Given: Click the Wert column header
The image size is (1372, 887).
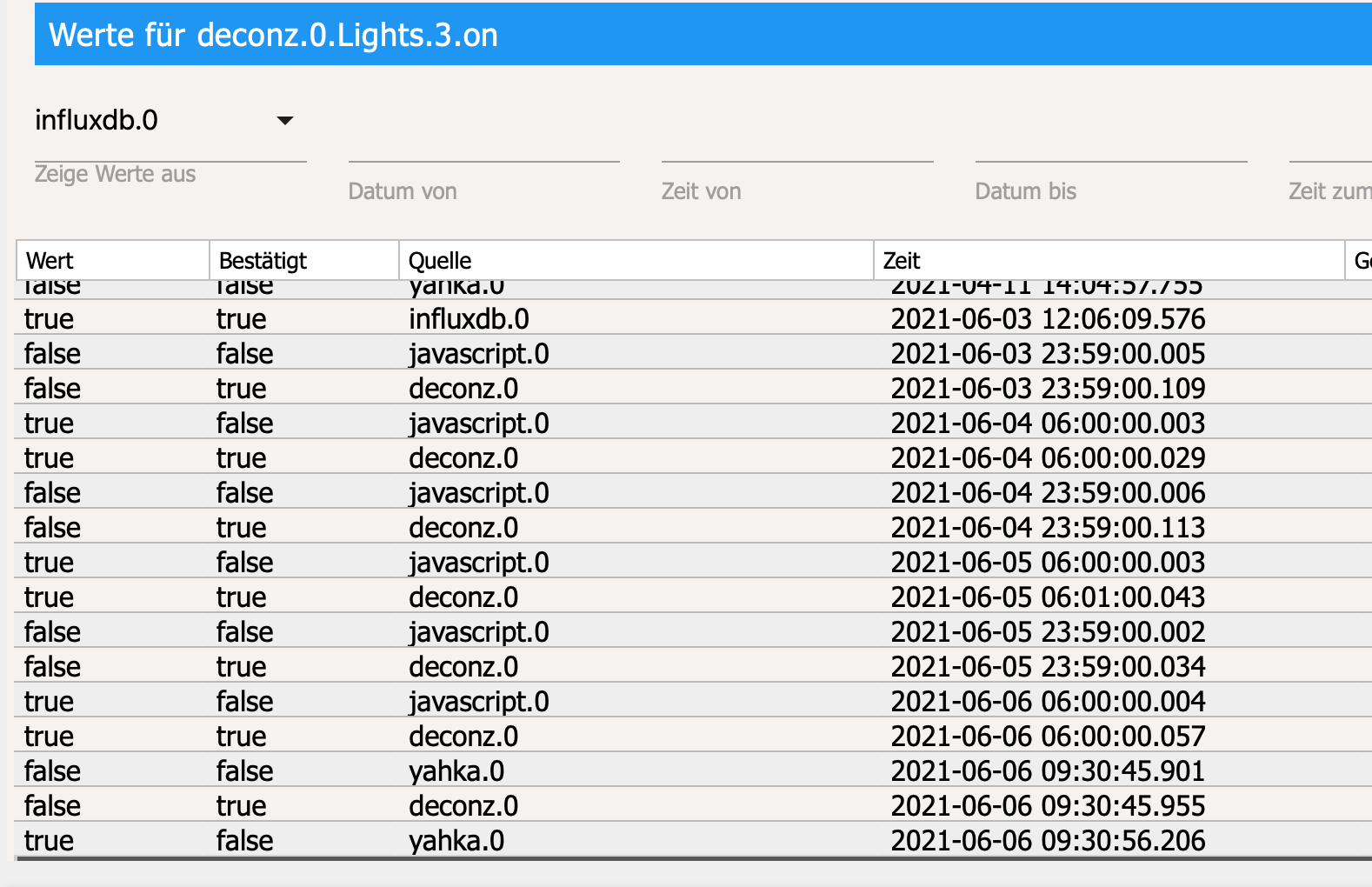Looking at the screenshot, I should pyautogui.click(x=112, y=260).
